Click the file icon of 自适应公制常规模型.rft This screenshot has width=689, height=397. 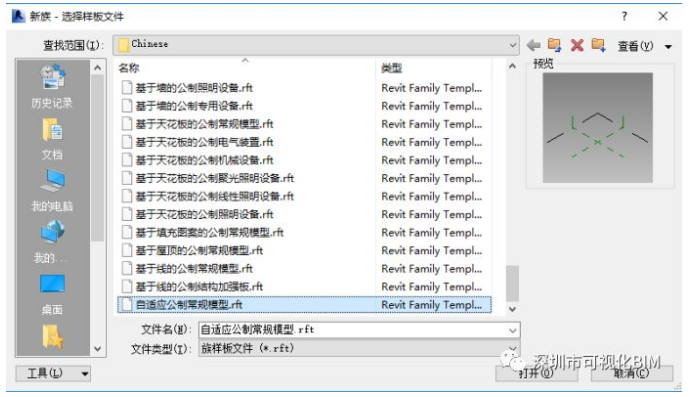point(127,305)
